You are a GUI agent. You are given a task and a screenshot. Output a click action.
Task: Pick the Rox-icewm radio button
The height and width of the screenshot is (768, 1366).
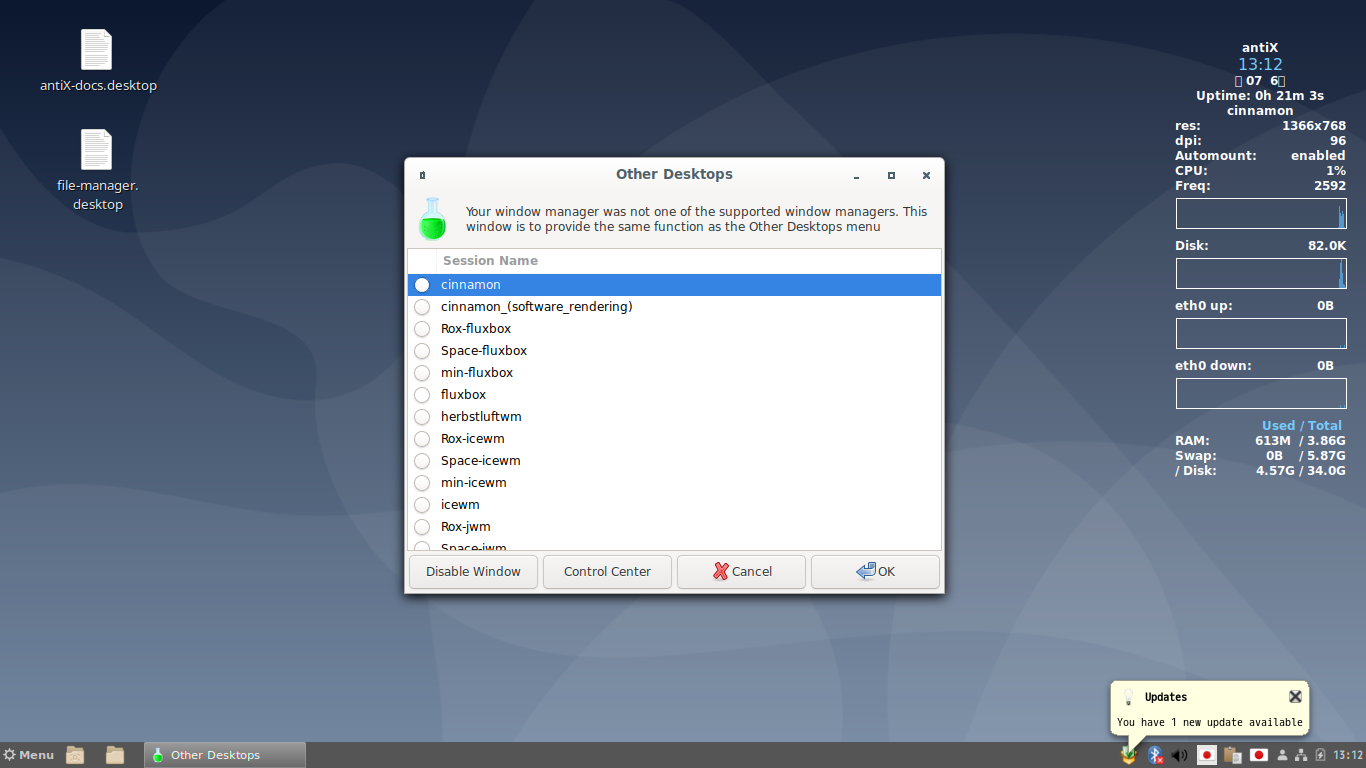pyautogui.click(x=422, y=439)
